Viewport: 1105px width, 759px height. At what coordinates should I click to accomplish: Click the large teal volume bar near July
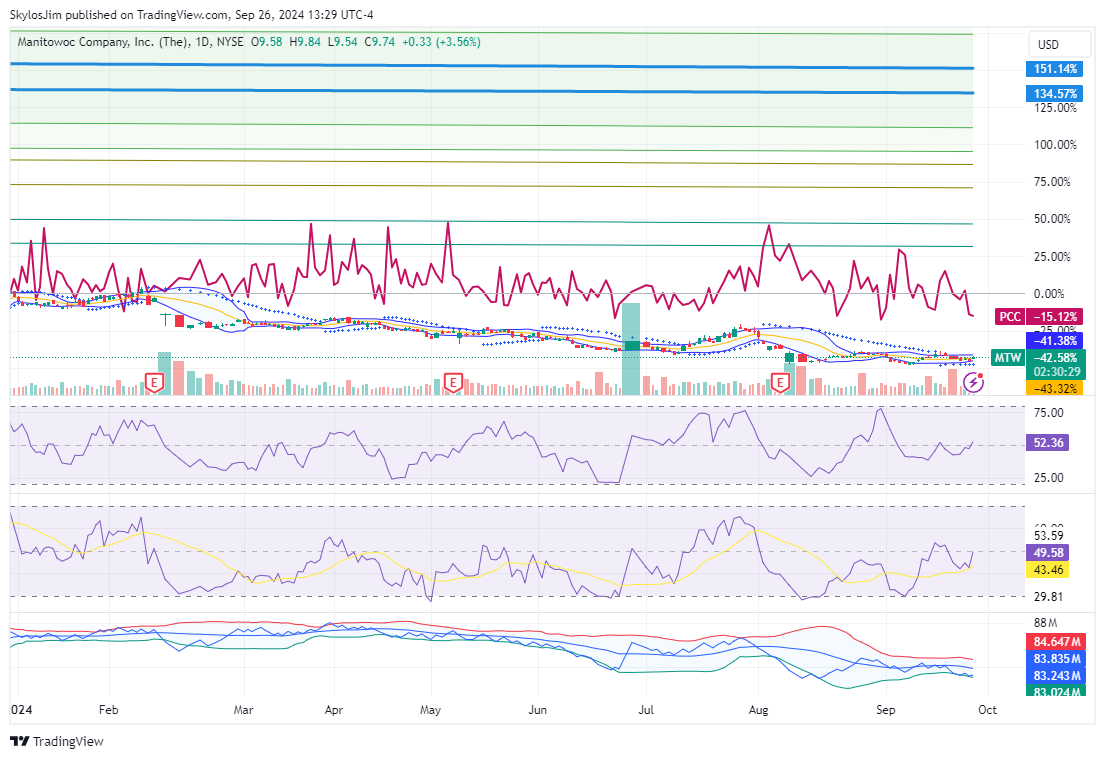tap(630, 350)
